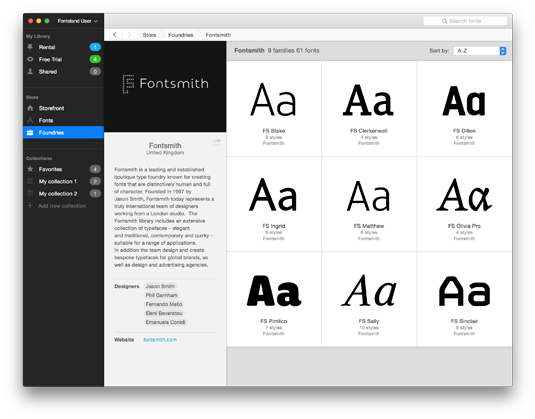This screenshot has height=419, width=535.
Task: Click the My collection 2 list icon
Action: 30,193
